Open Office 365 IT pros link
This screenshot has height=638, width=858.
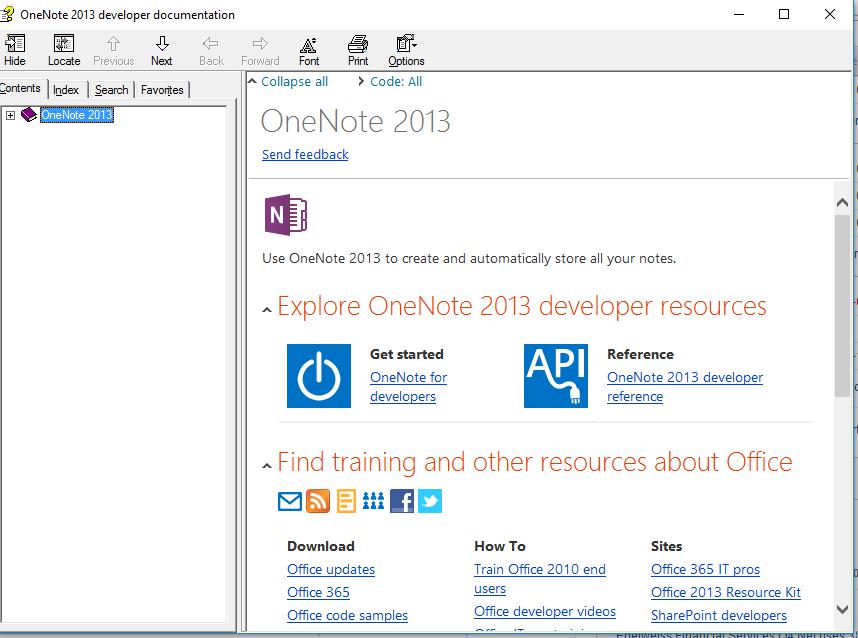tap(705, 570)
